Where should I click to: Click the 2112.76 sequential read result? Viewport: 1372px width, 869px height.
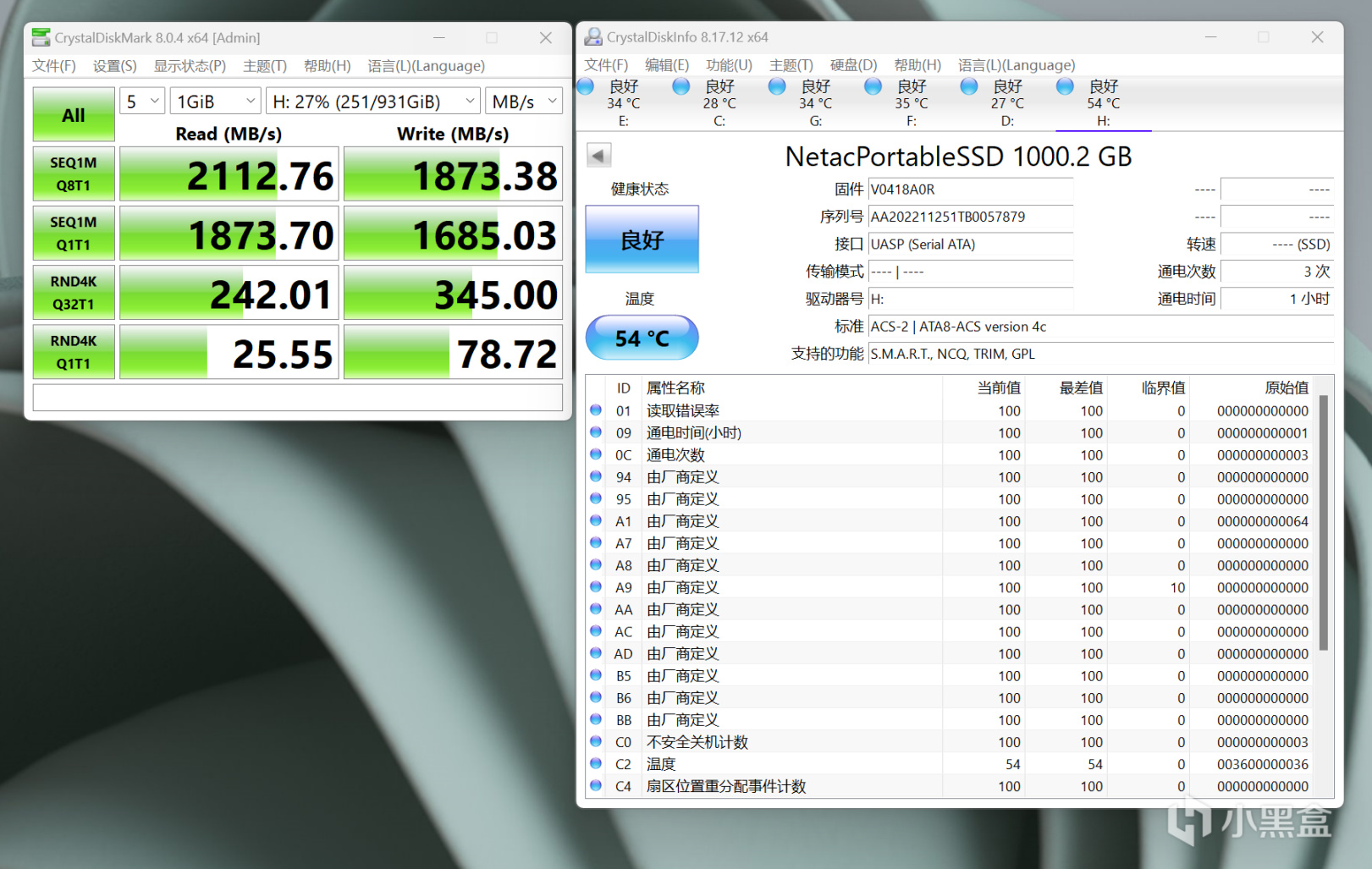pos(229,174)
